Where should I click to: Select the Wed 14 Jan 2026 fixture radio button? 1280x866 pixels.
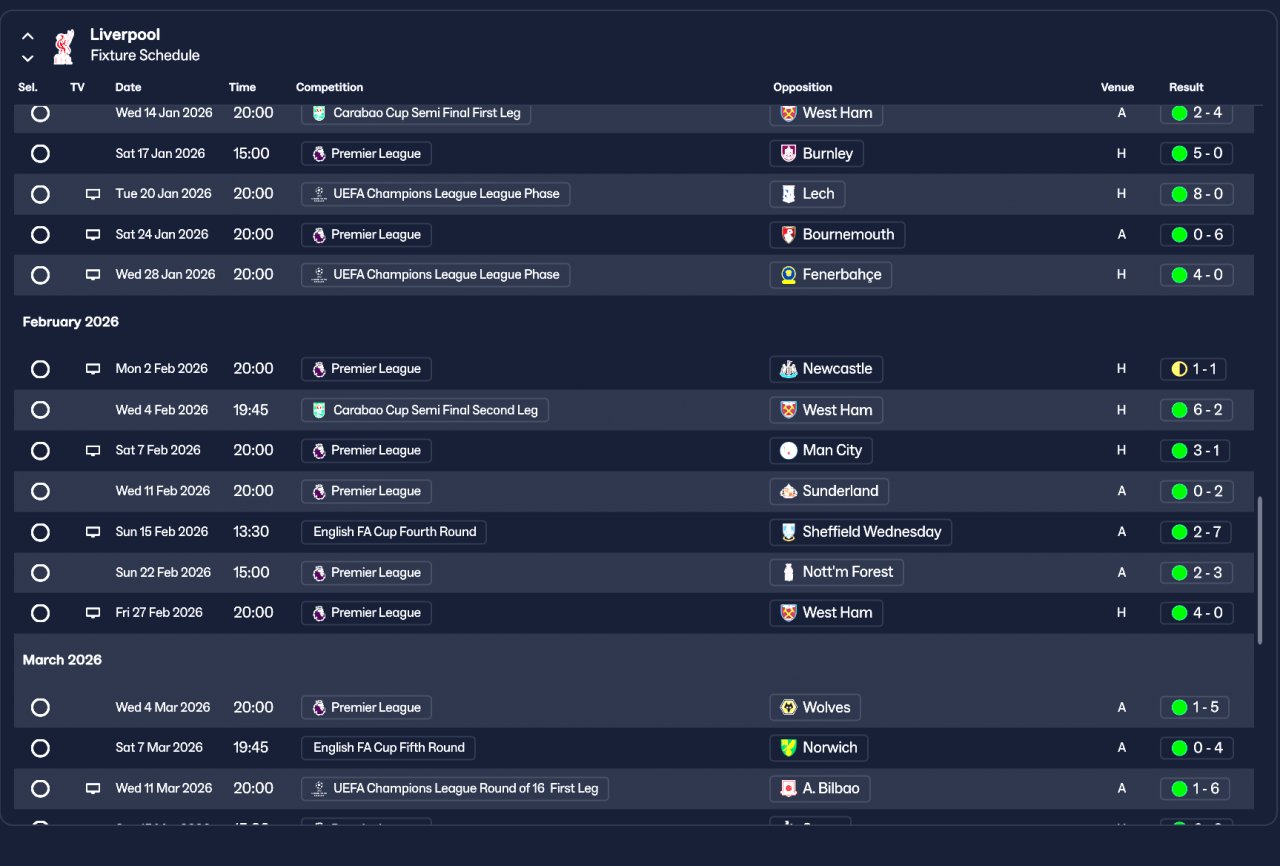(x=40, y=113)
